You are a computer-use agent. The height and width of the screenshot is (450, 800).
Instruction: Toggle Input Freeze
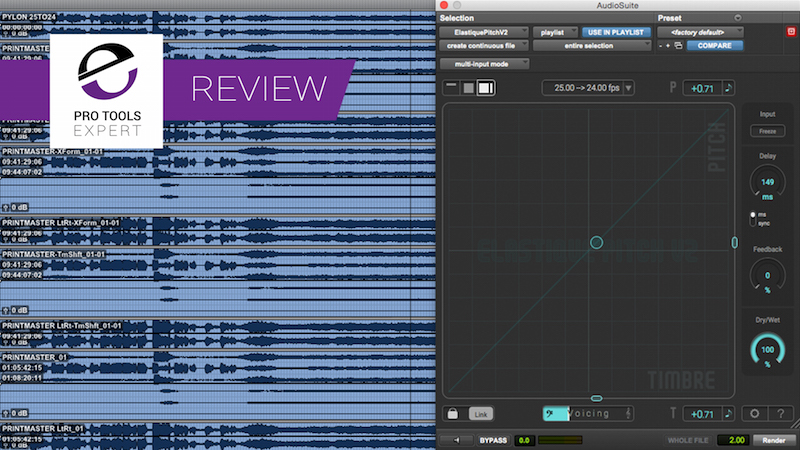(767, 131)
